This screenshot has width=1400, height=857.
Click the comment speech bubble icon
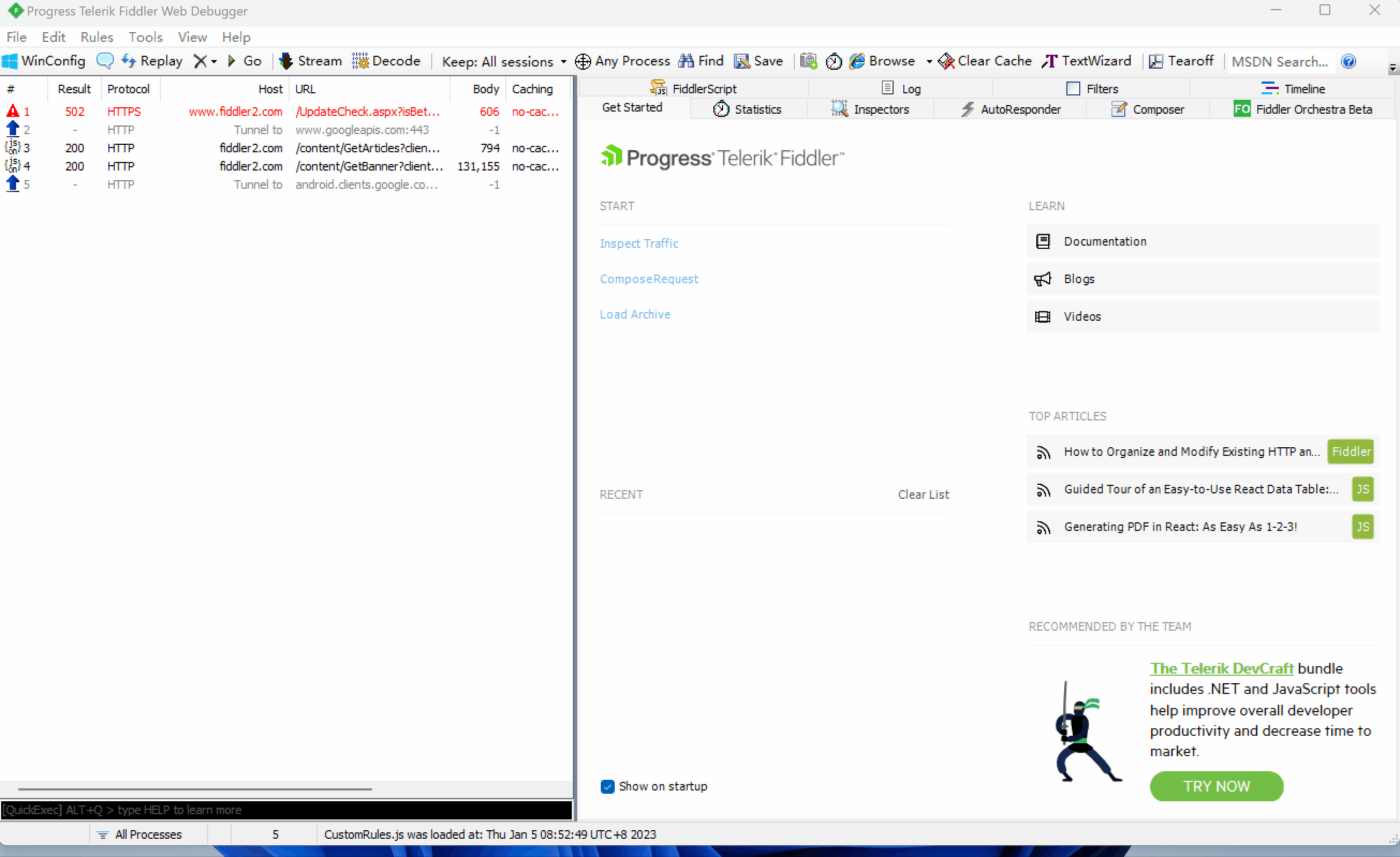(105, 61)
